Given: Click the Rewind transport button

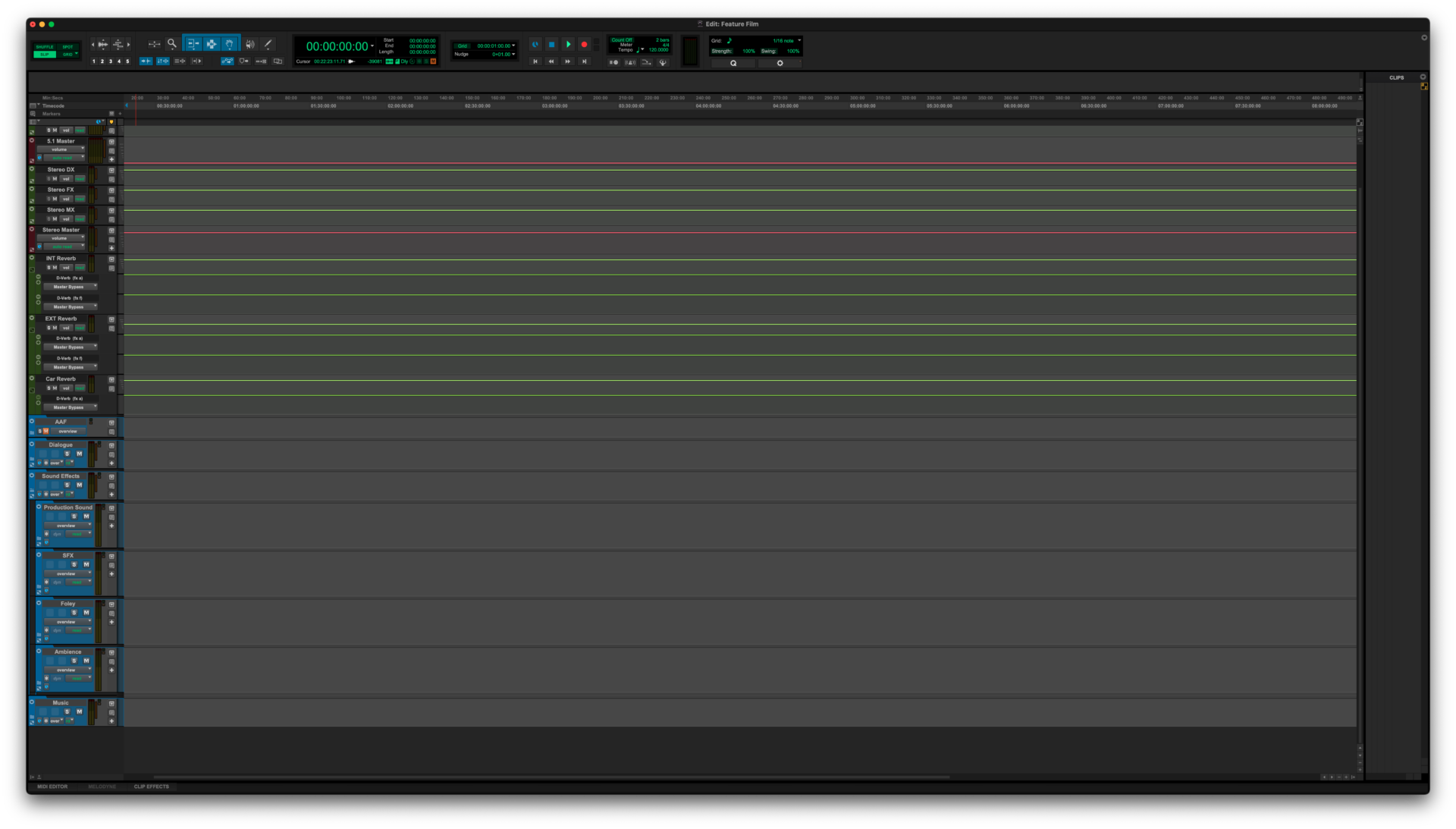Looking at the screenshot, I should 551,61.
